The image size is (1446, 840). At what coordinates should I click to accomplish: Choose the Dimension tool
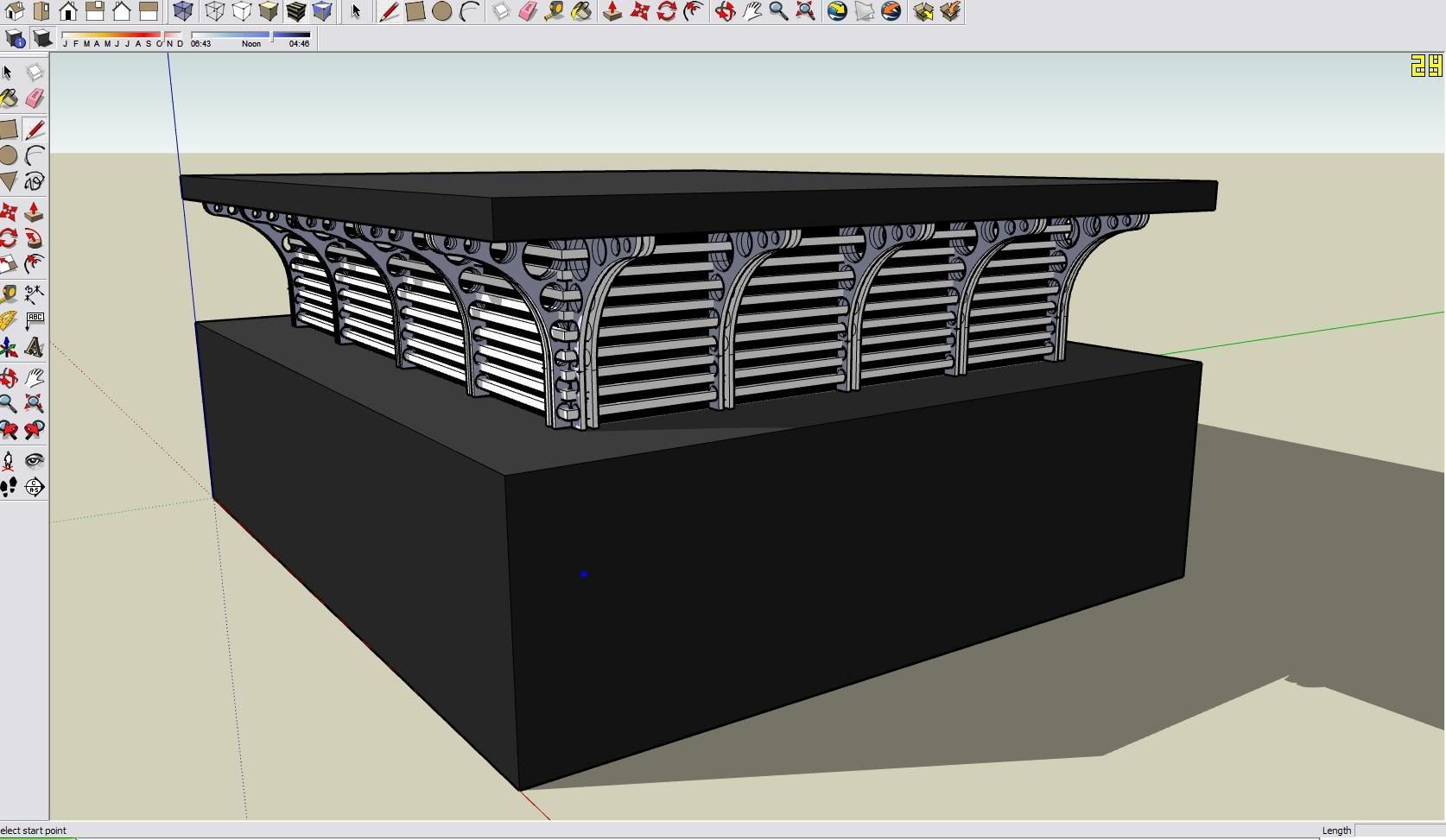tap(35, 294)
